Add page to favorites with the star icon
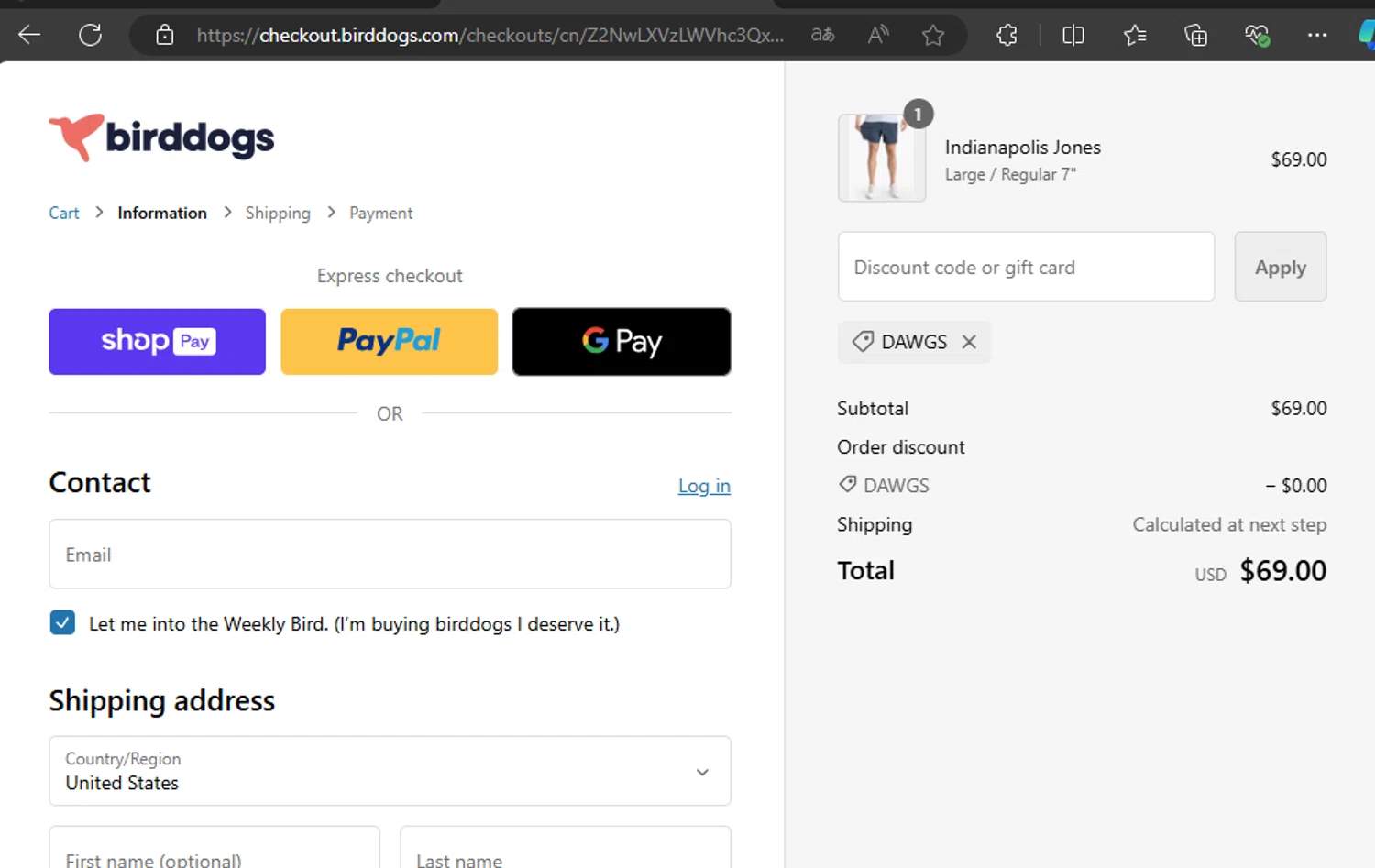 933,35
